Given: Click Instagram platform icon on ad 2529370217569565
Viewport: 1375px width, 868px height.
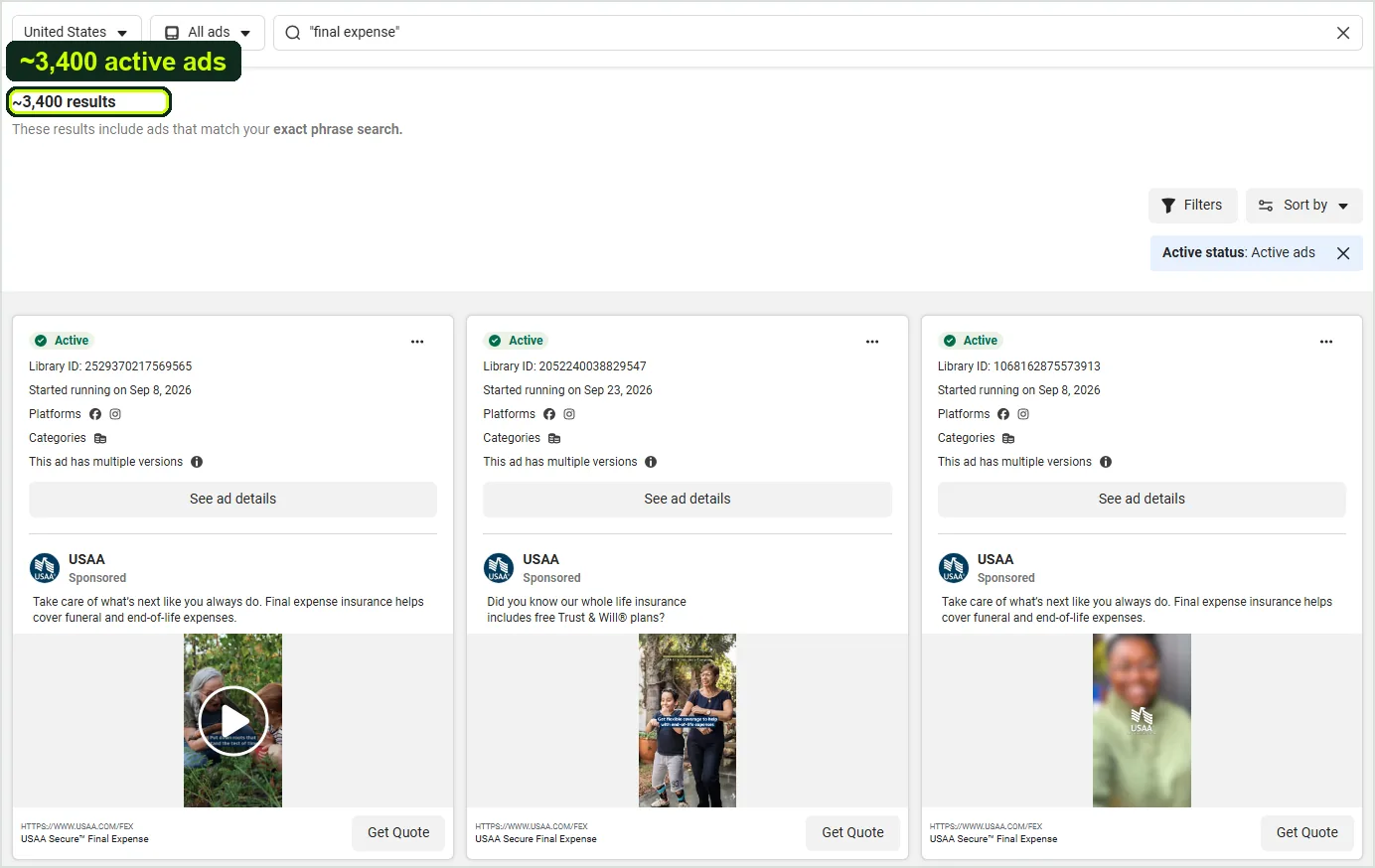Looking at the screenshot, I should click(x=115, y=414).
